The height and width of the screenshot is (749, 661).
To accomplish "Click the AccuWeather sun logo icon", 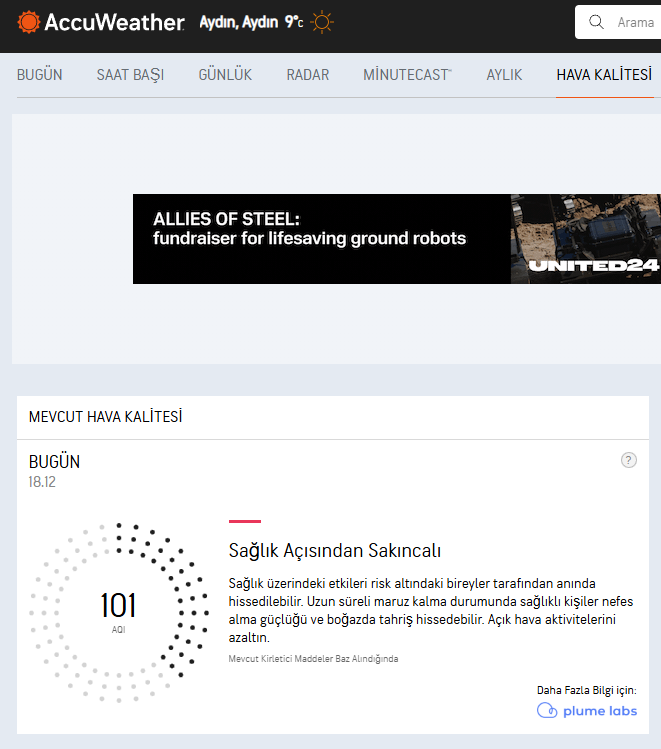I will point(30,22).
